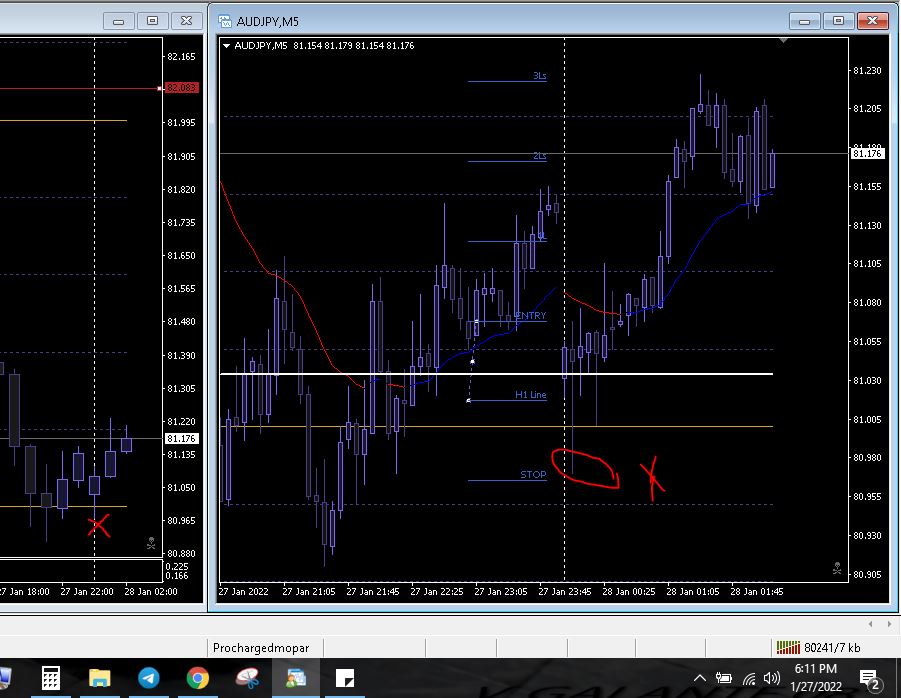Select the STOP level label

tap(533, 475)
